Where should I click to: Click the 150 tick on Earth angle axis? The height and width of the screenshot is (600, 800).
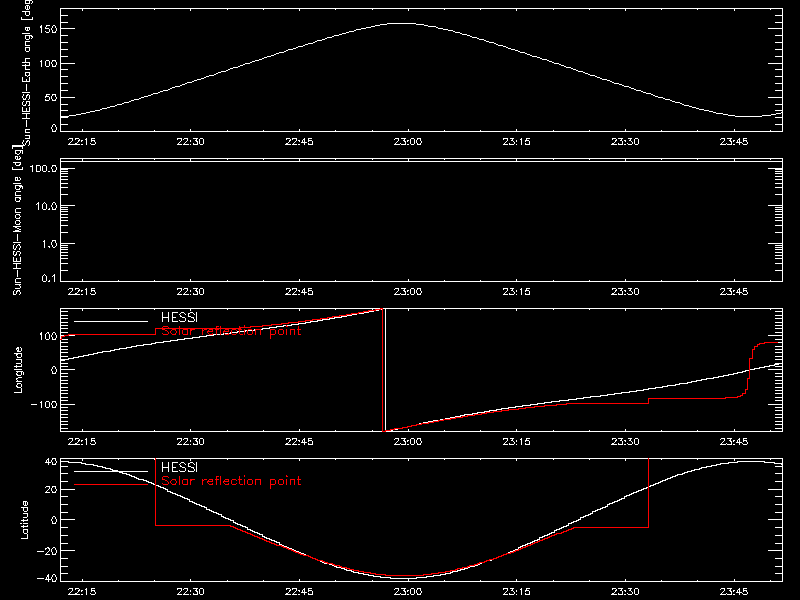[48, 29]
